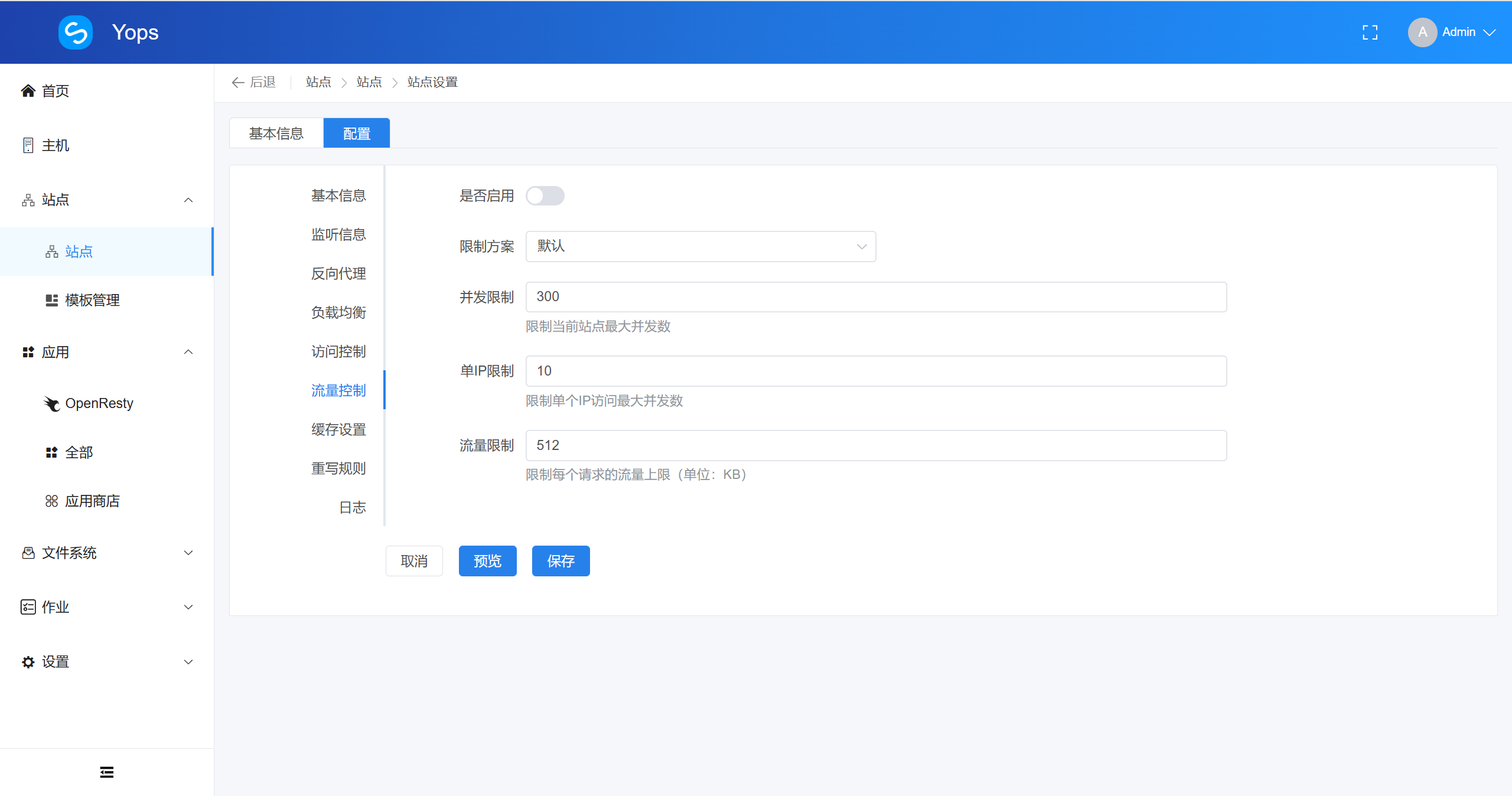Open OpenResty app in sidebar
Image resolution: width=1512 pixels, height=796 pixels.
coord(99,403)
